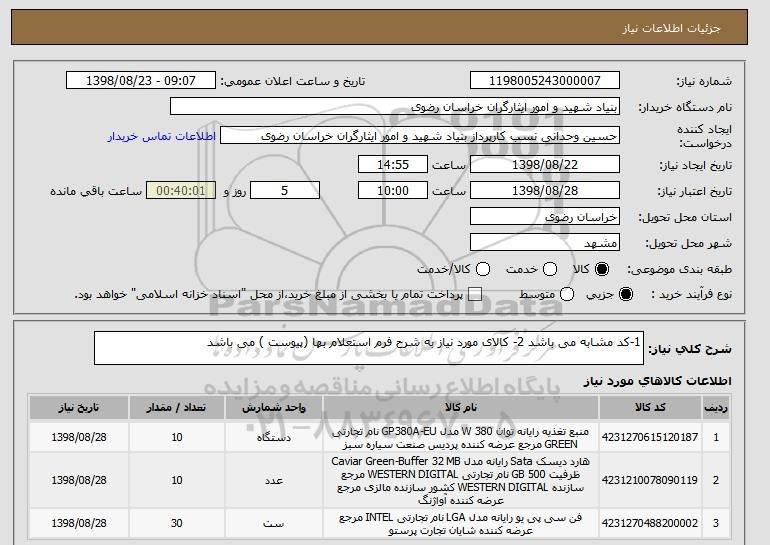Click the ست unit cell in row 3
The image size is (770, 545).
pyautogui.click(x=274, y=523)
